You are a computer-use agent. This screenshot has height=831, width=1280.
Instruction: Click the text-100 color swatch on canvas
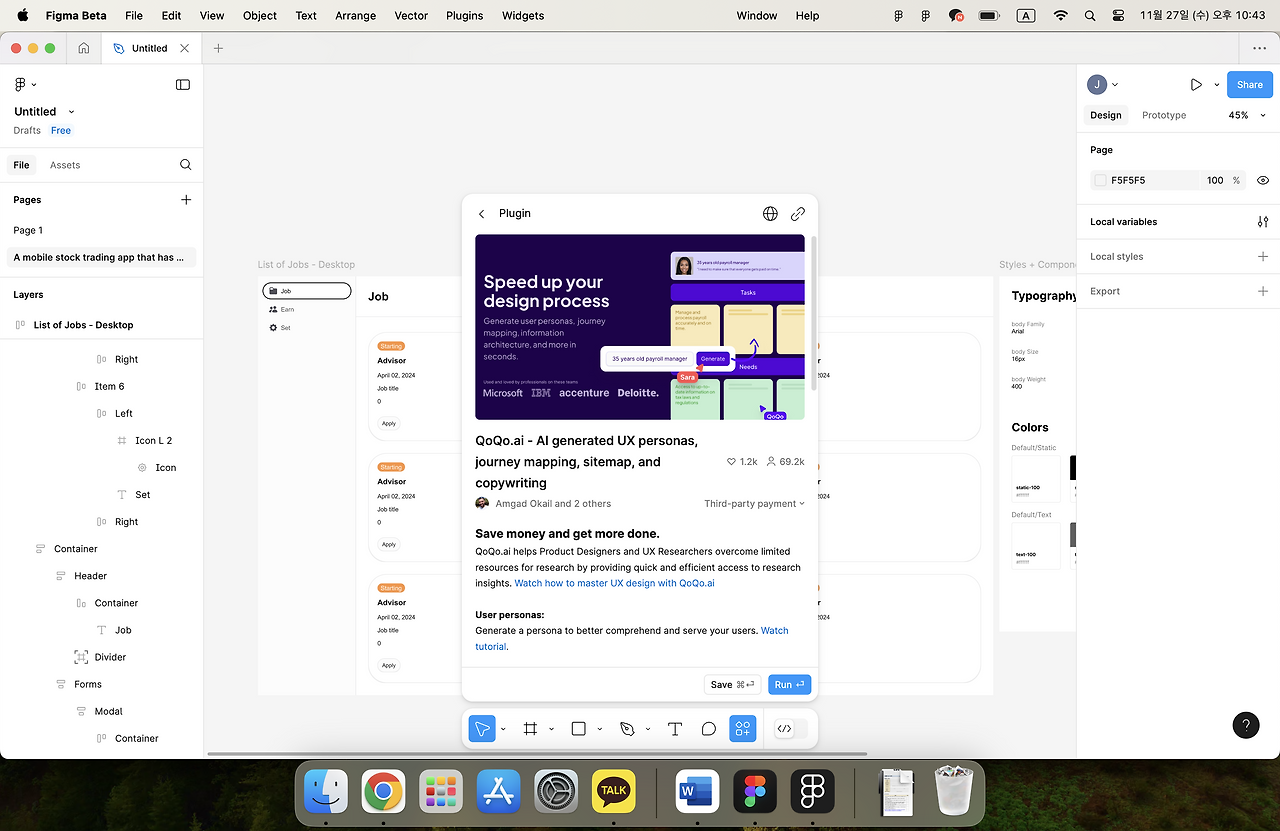(x=1036, y=546)
